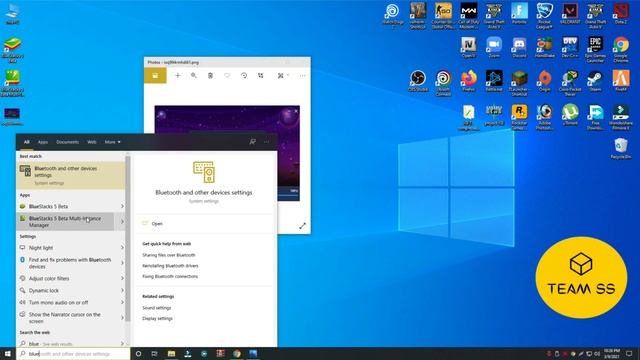Screen dimensions: 640x360
Task: Open Display settings related link
Action: pyautogui.click(x=157, y=318)
